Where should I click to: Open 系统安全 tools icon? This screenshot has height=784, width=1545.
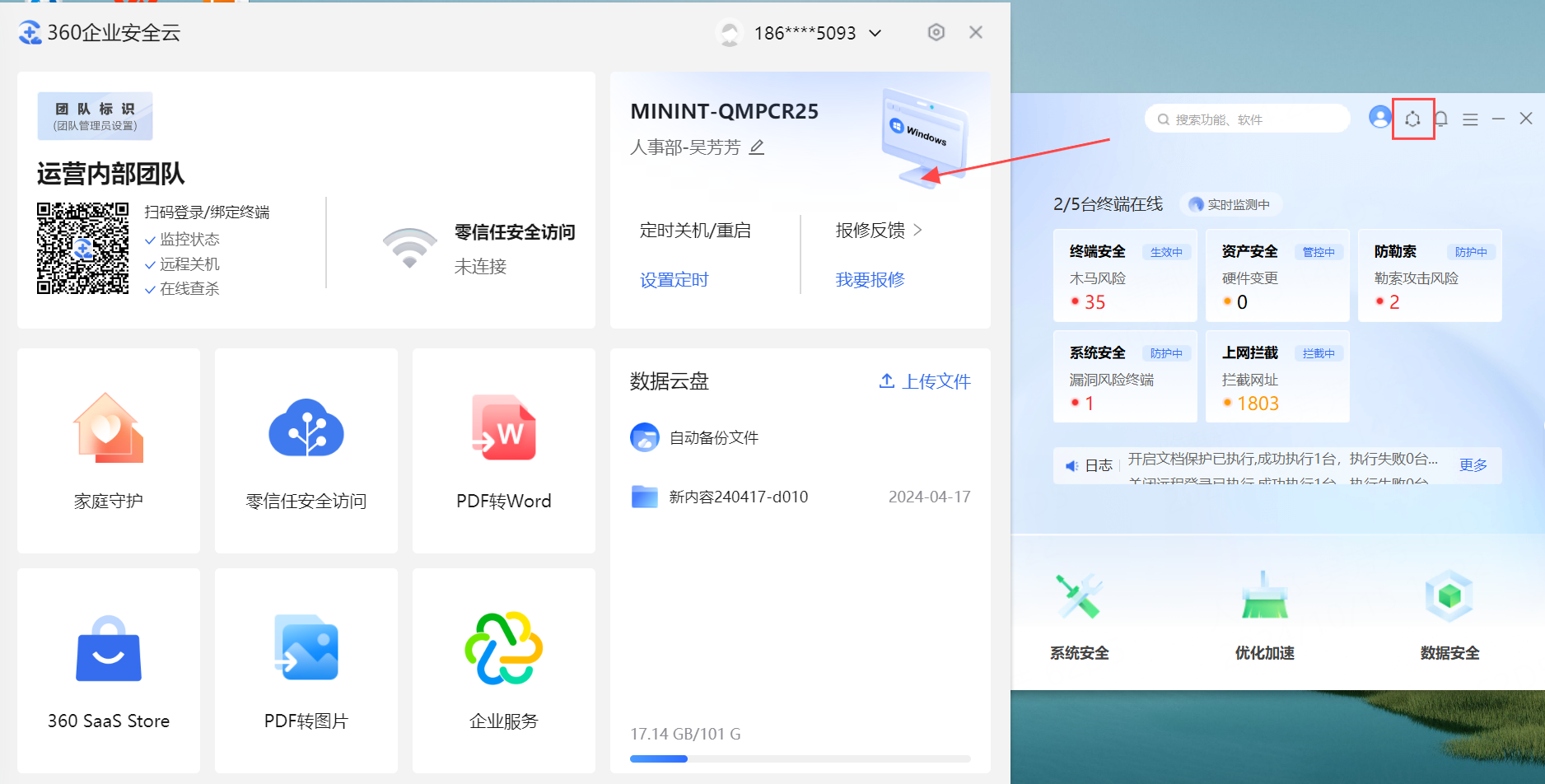click(1079, 596)
